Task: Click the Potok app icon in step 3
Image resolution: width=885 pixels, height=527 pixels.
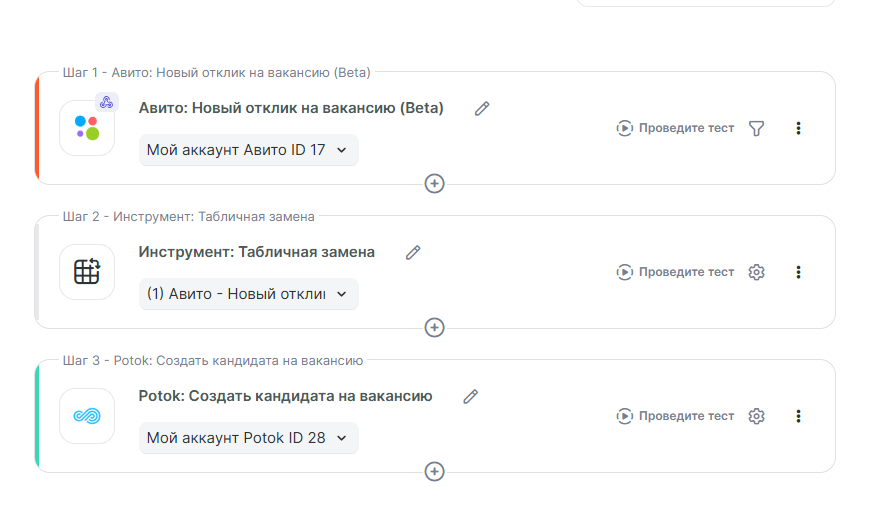Action: 87,416
